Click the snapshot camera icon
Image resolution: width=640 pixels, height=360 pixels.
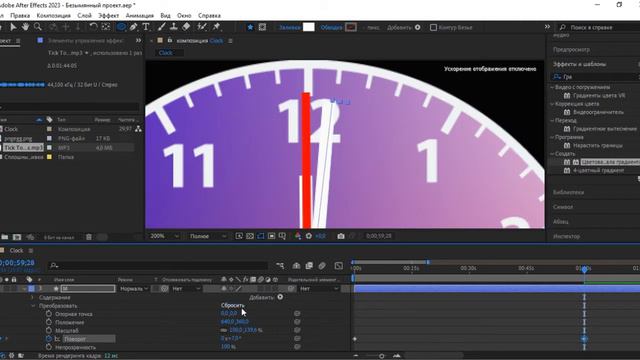tap(341, 236)
